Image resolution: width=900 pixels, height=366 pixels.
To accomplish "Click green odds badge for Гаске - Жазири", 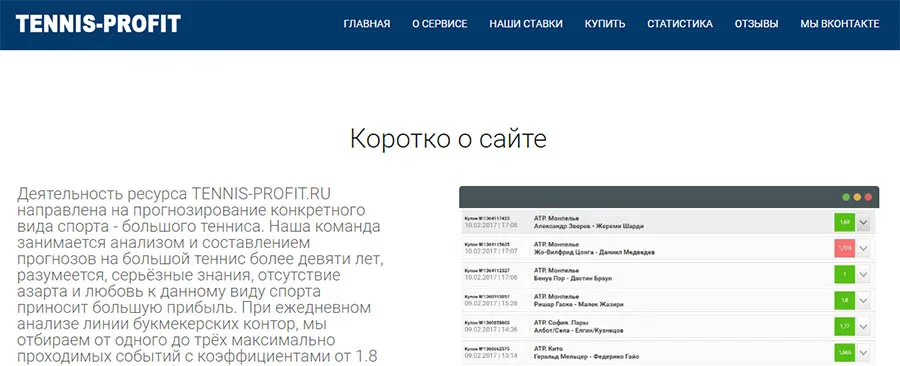I will 844,301.
